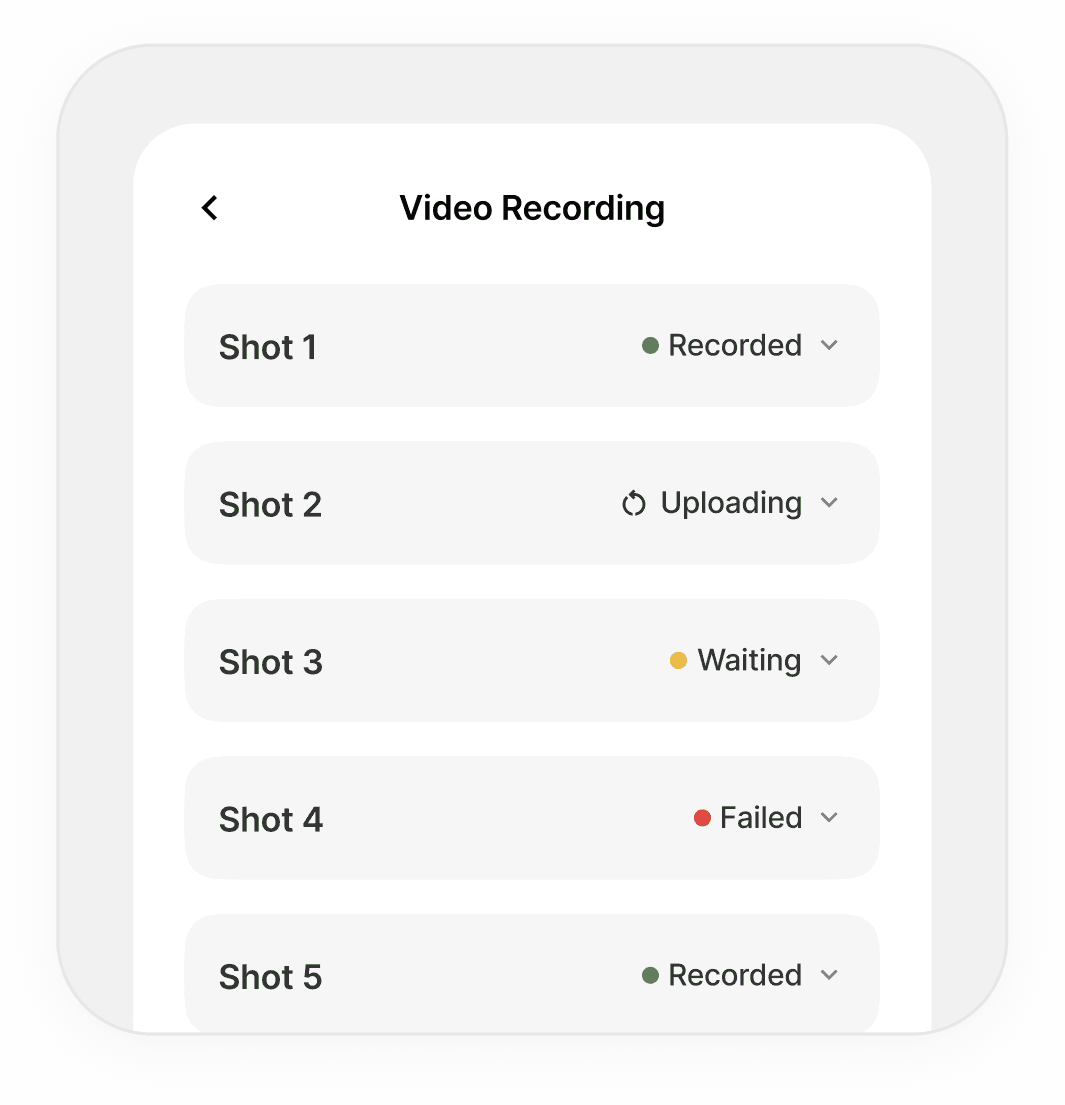Expand the Shot 4 chevron
Screen dimensions: 1065x1105
829,818
